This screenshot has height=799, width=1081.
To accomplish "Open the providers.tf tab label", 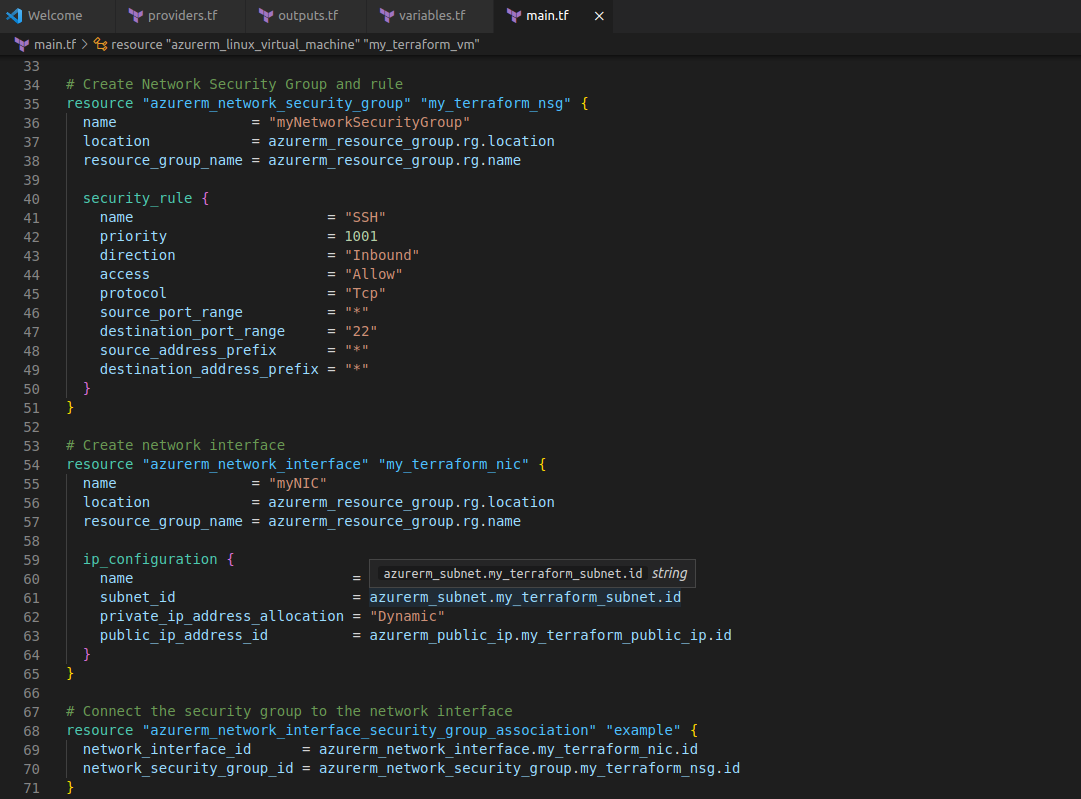I will click(x=182, y=16).
